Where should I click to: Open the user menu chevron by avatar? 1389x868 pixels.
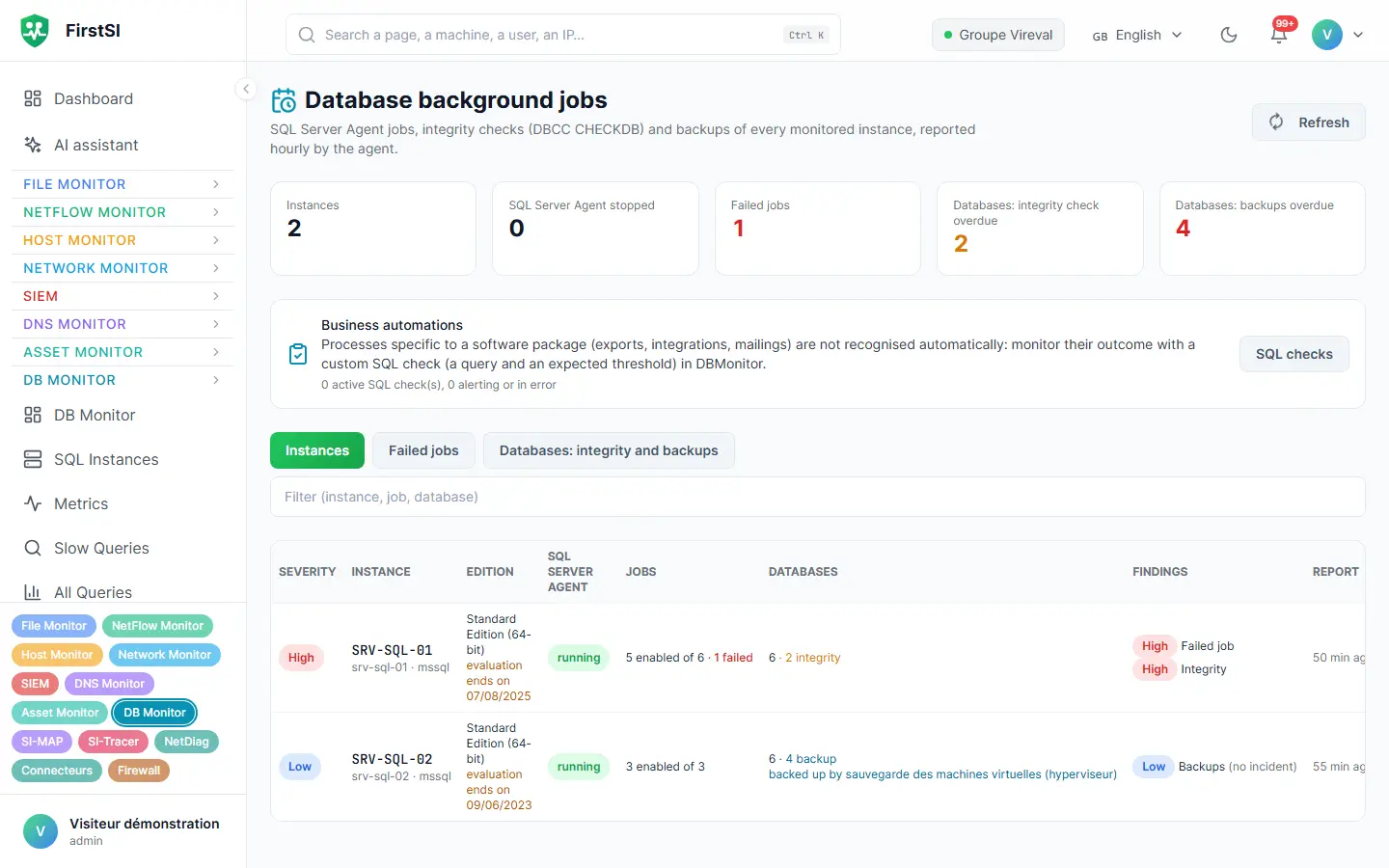coord(1358,35)
